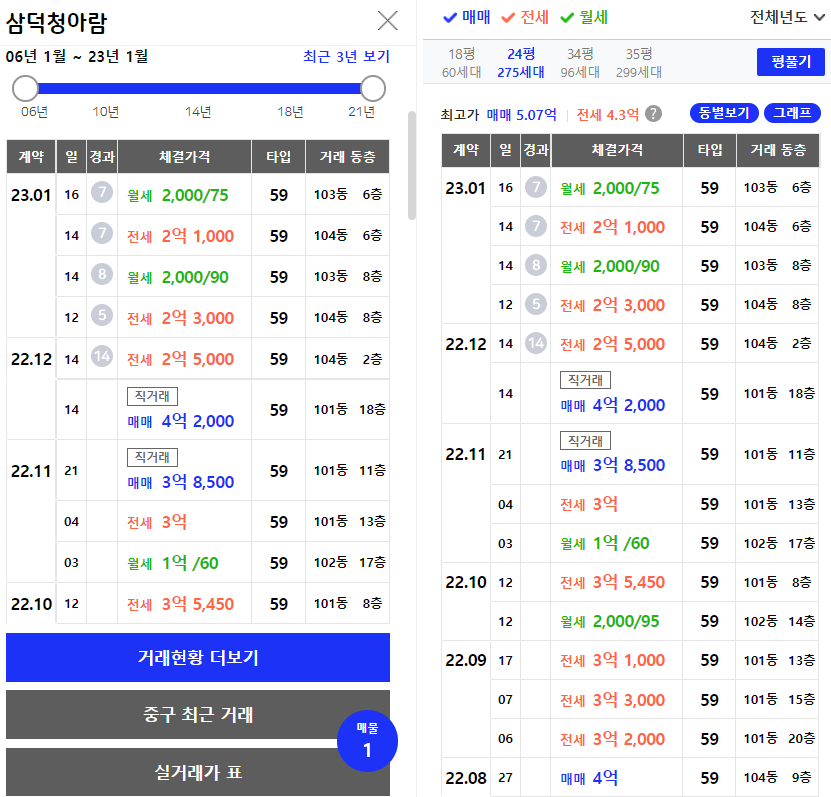Open 실거래가 표 button
The image size is (831, 797).
(x=198, y=772)
